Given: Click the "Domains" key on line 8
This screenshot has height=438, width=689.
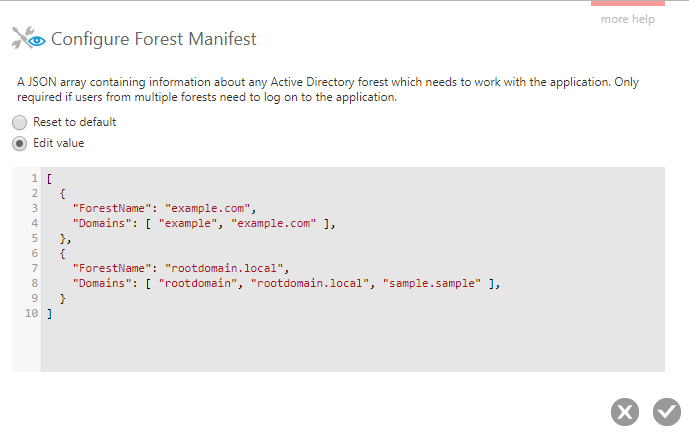Looking at the screenshot, I should tap(102, 283).
